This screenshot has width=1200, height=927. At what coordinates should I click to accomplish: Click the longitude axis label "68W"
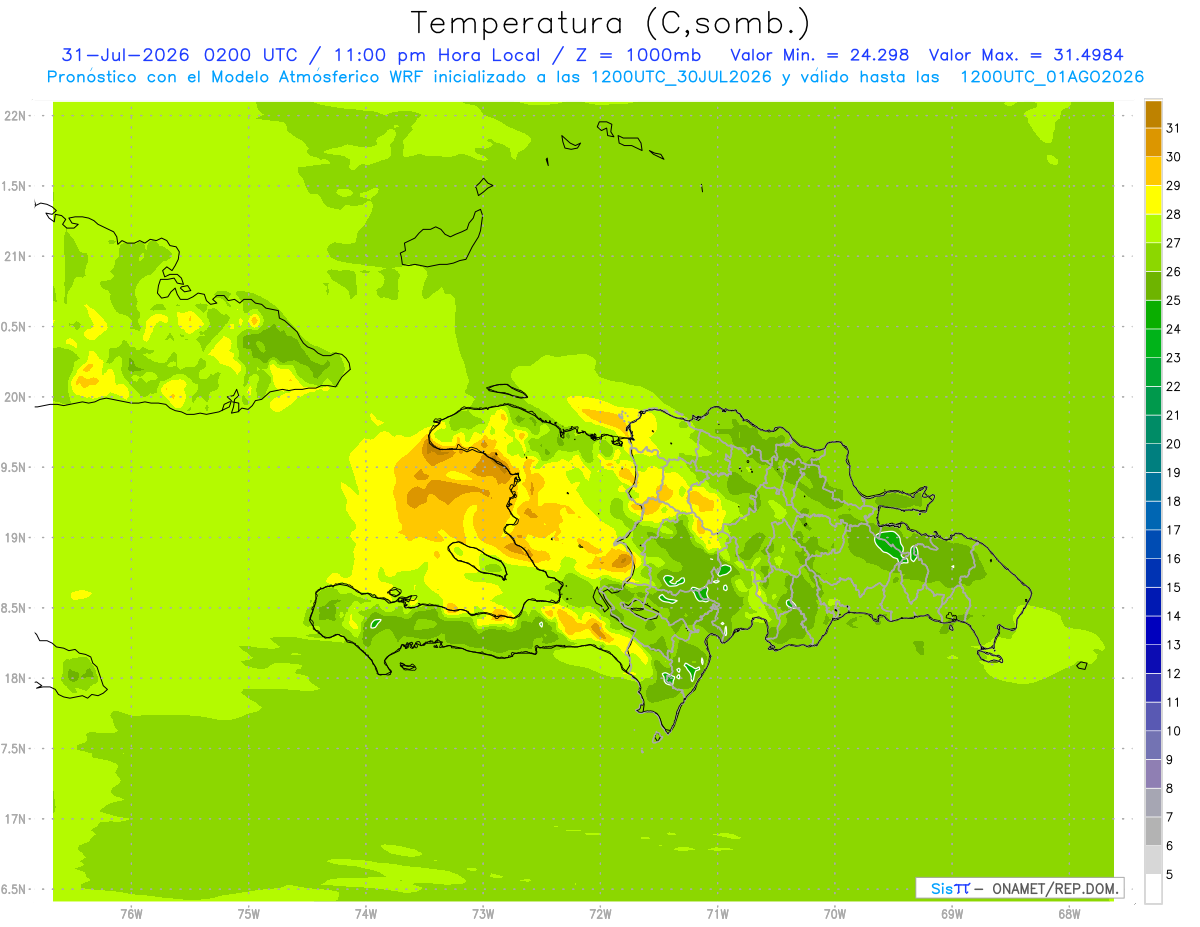point(1069,914)
